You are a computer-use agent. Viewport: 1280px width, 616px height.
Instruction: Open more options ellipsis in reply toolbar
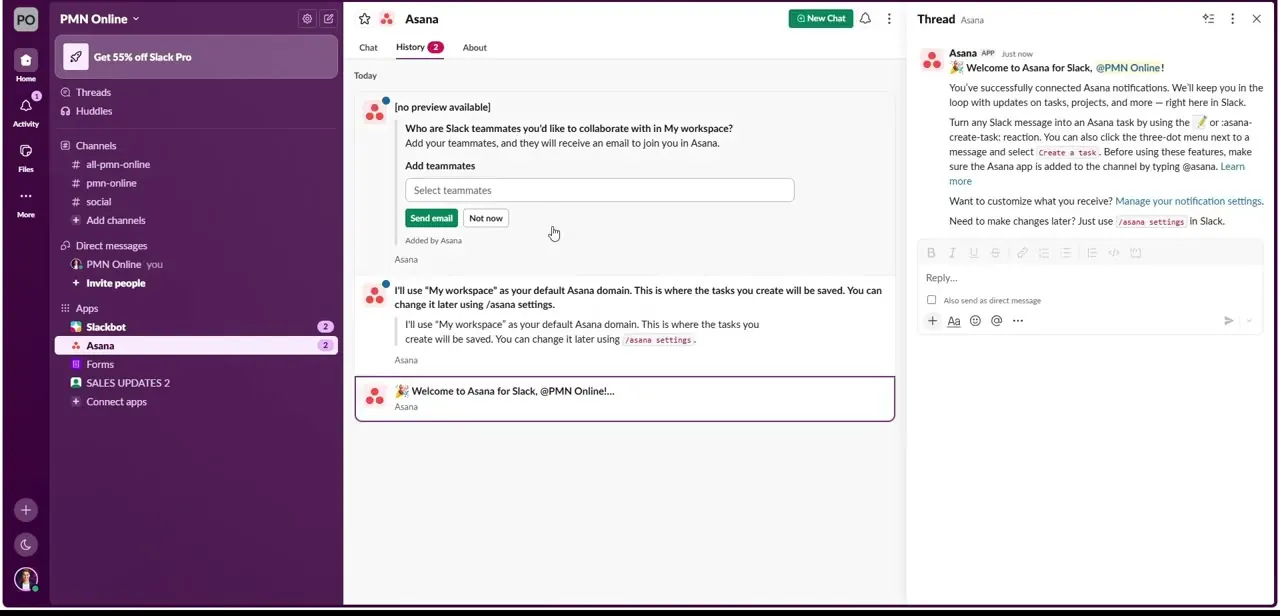tap(1018, 321)
